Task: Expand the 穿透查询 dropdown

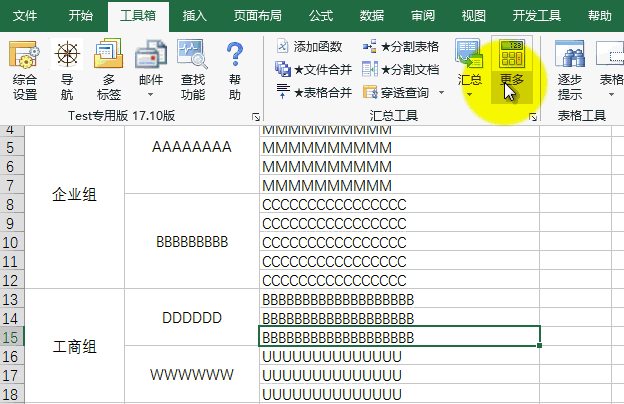Action: pyautogui.click(x=436, y=93)
